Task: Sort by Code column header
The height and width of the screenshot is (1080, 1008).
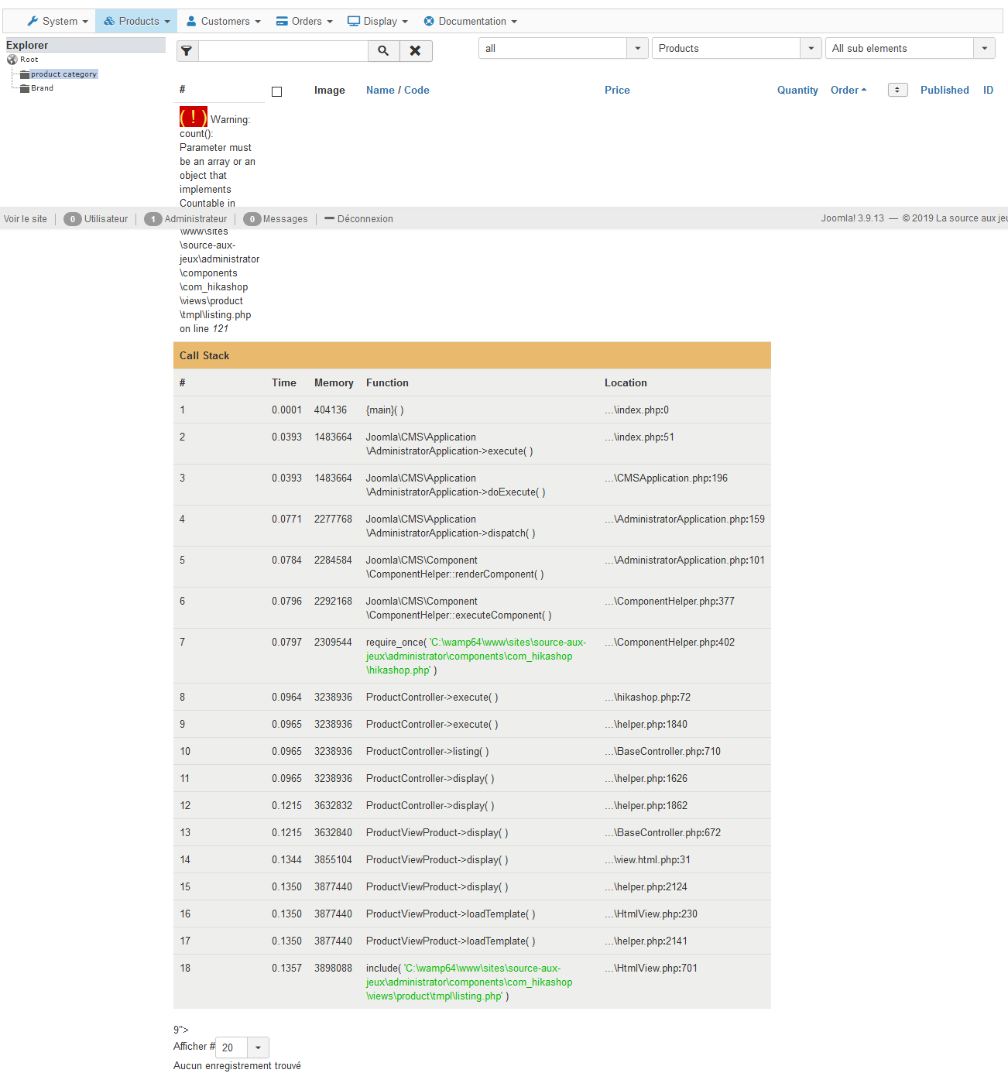Action: click(417, 90)
